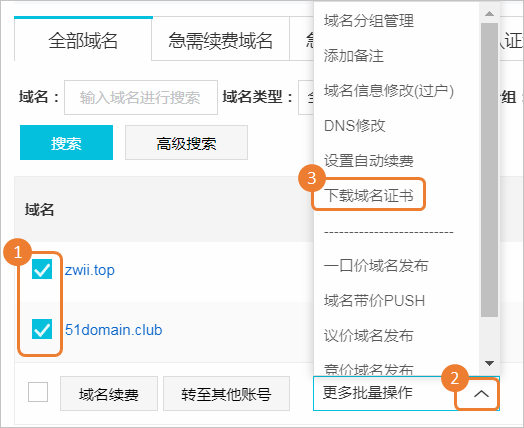Open the zwii.top domain link

90,270
